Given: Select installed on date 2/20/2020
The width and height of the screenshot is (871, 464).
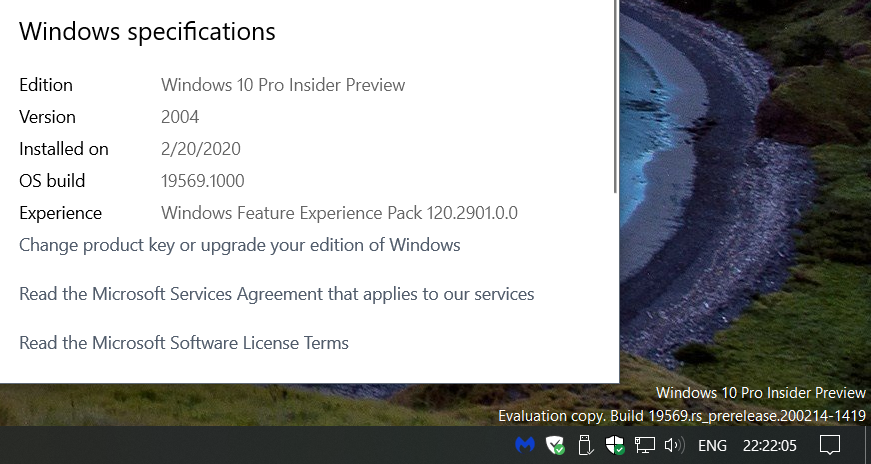Looking at the screenshot, I should click(x=201, y=149).
